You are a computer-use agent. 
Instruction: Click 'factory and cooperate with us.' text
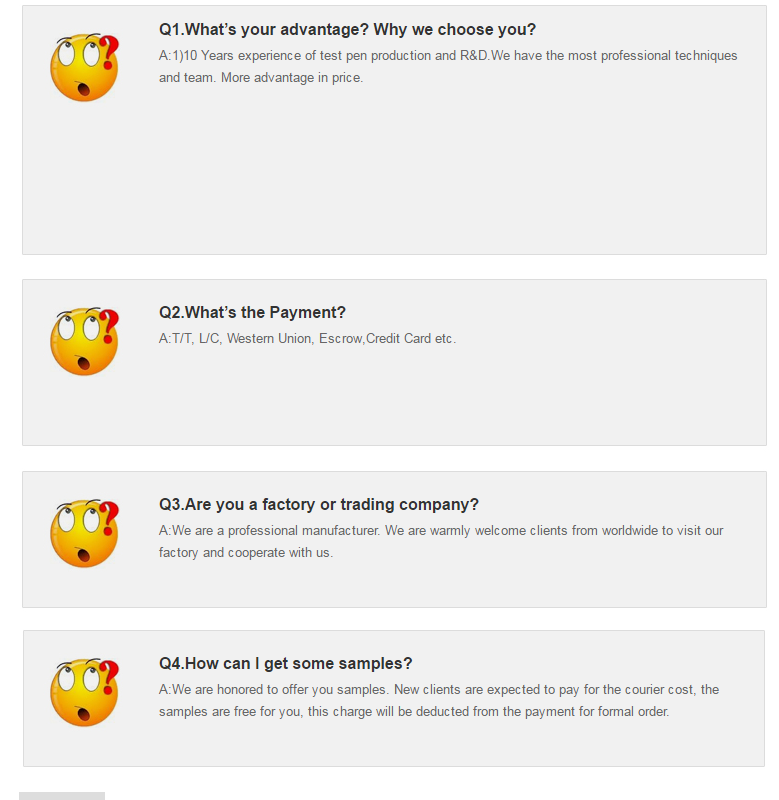(246, 553)
